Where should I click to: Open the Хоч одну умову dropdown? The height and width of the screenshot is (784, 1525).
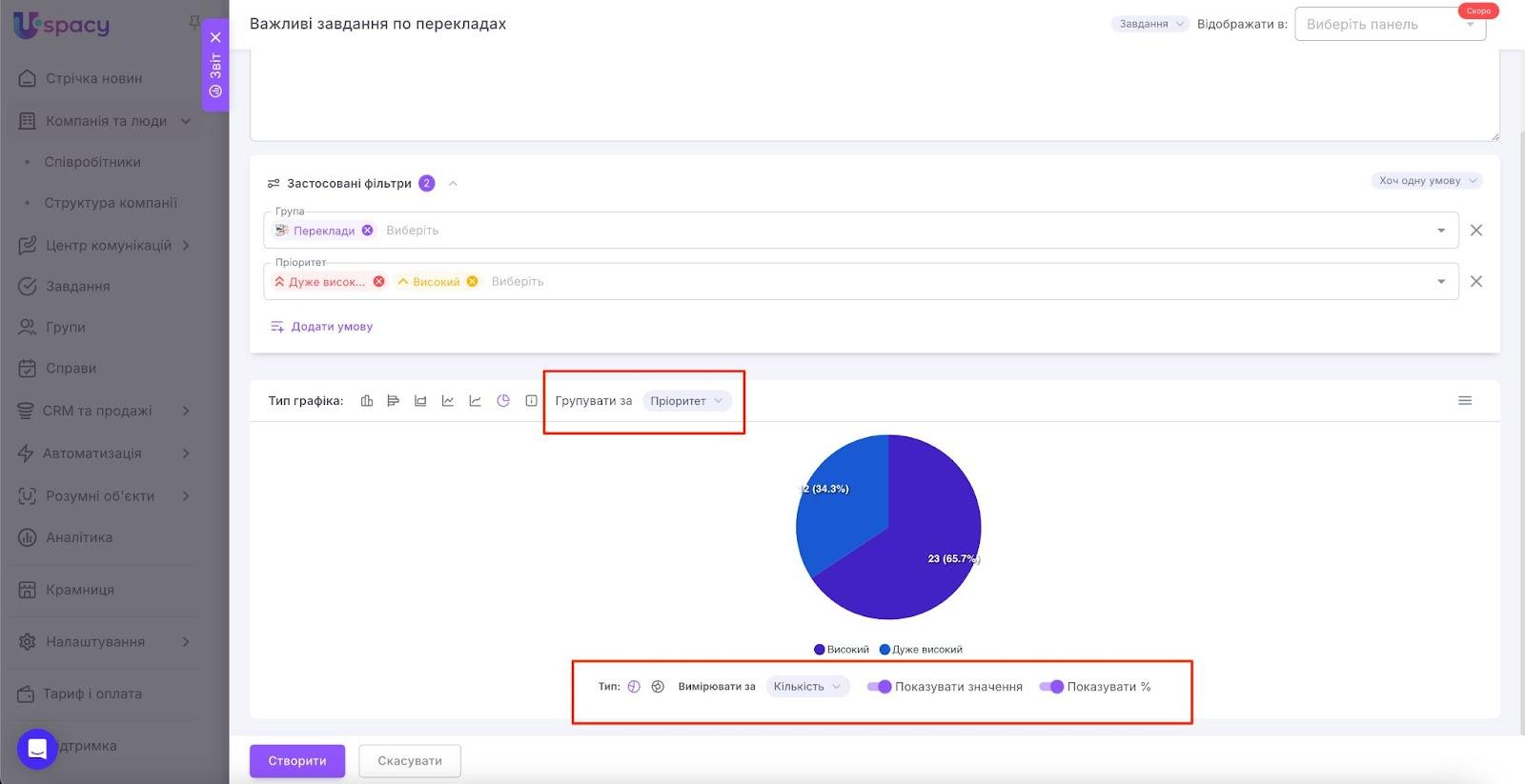(x=1426, y=181)
